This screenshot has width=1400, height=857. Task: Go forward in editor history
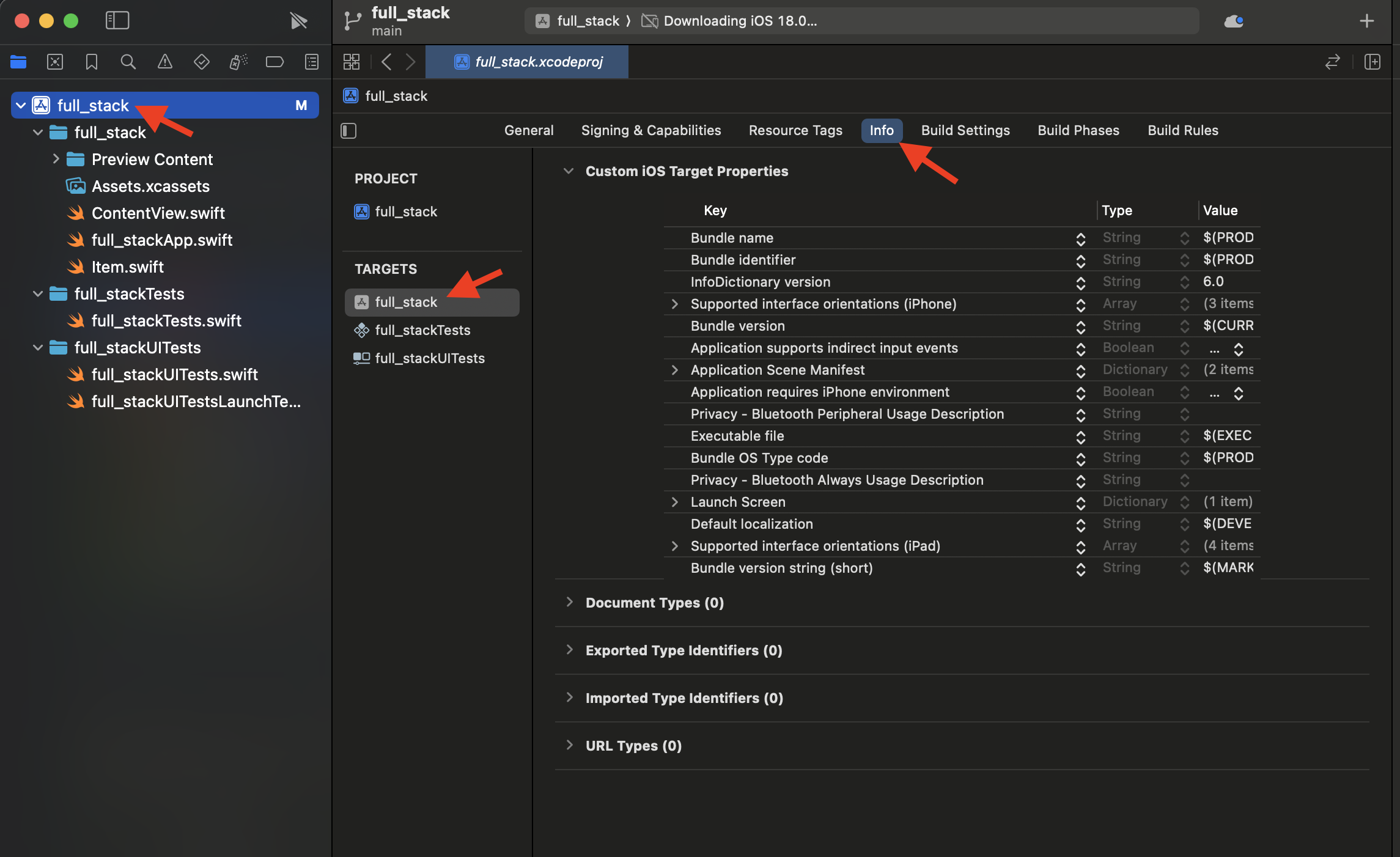click(x=411, y=62)
